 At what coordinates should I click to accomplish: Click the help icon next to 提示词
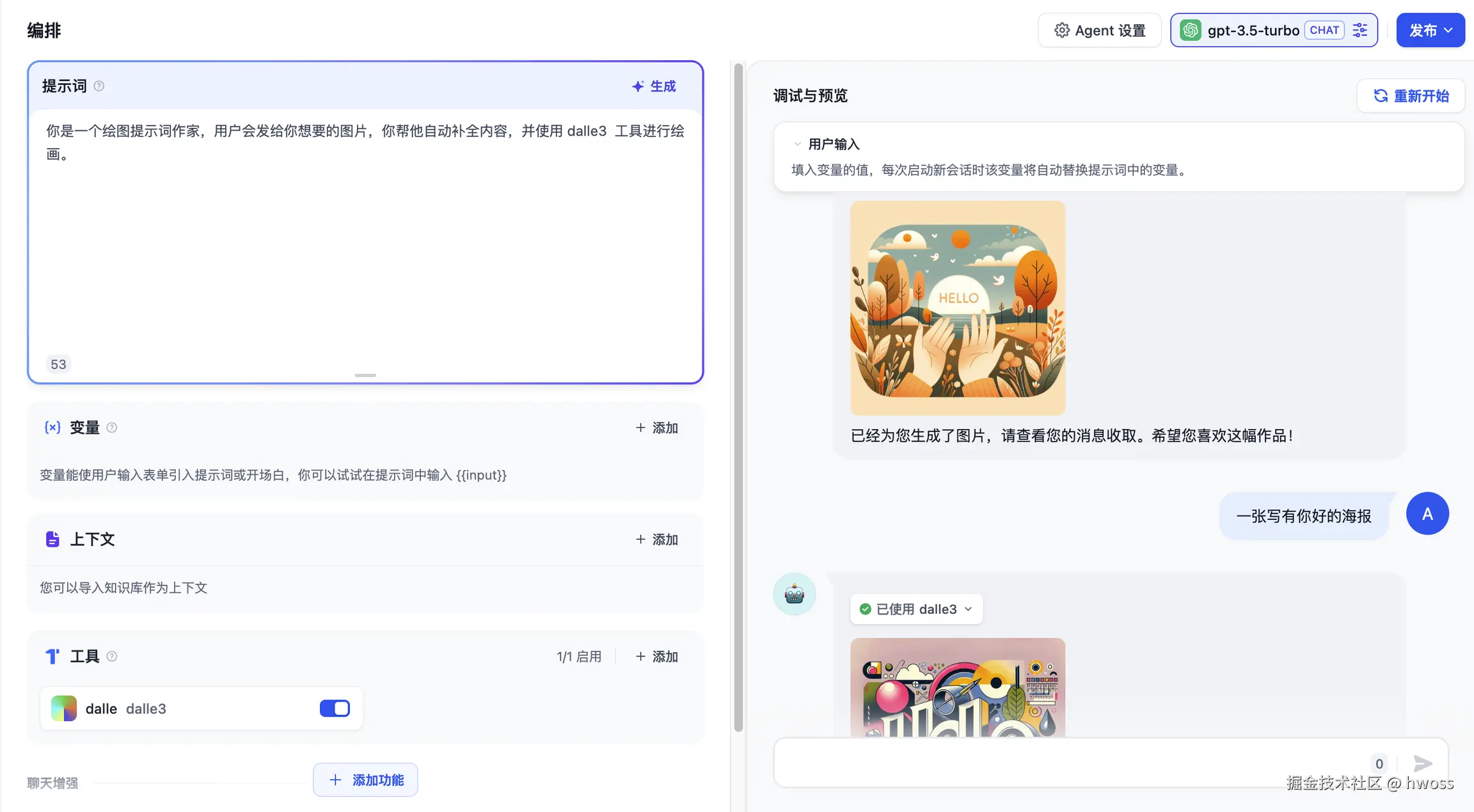point(99,86)
